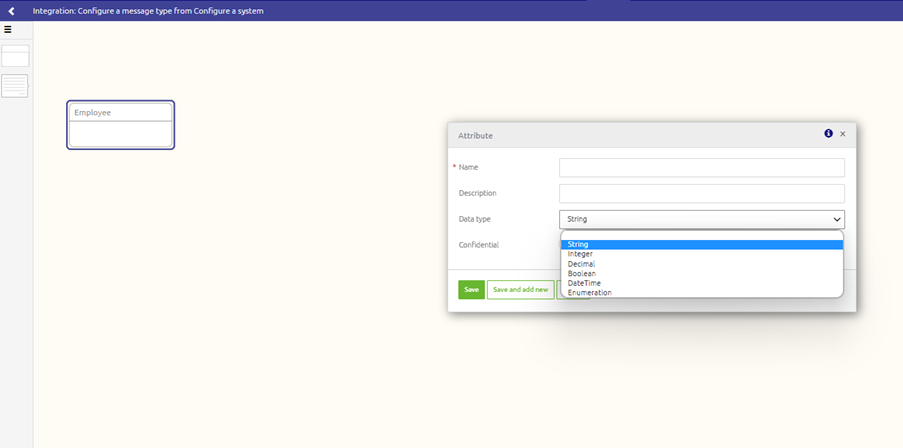Image resolution: width=903 pixels, height=448 pixels.
Task: Focus the Name input field
Action: click(701, 168)
